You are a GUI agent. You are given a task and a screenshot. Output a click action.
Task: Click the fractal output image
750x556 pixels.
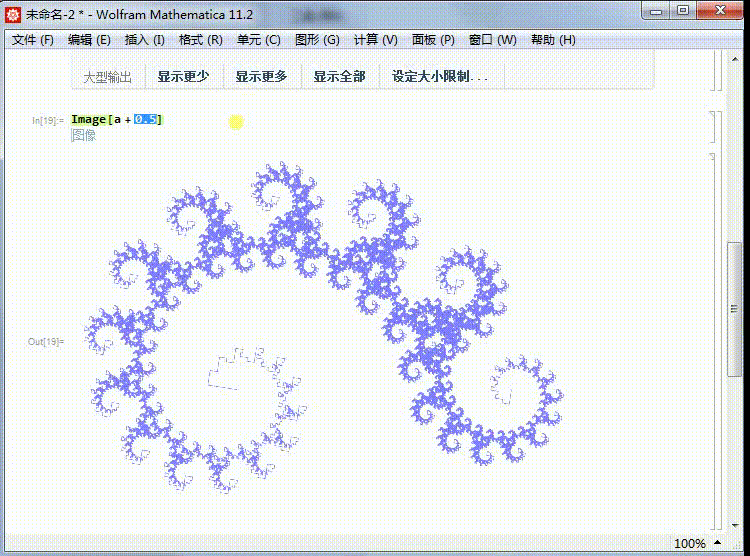click(324, 327)
